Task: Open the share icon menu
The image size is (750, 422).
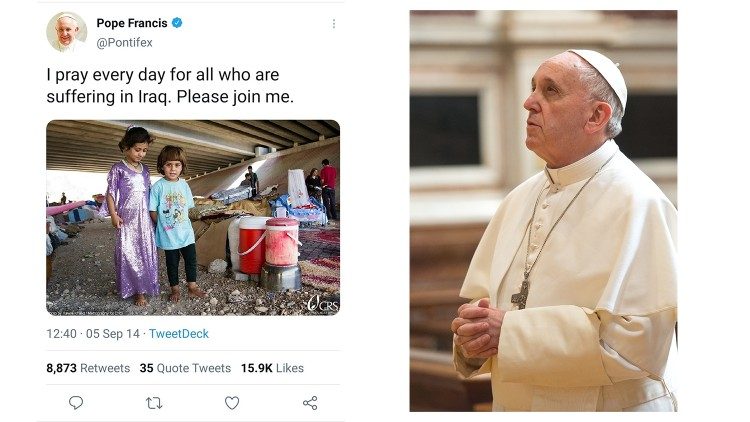Action: 310,403
